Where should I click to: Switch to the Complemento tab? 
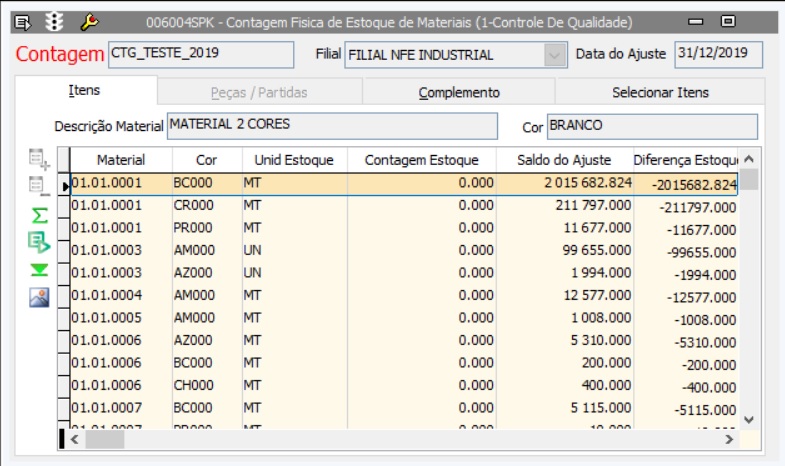[458, 92]
